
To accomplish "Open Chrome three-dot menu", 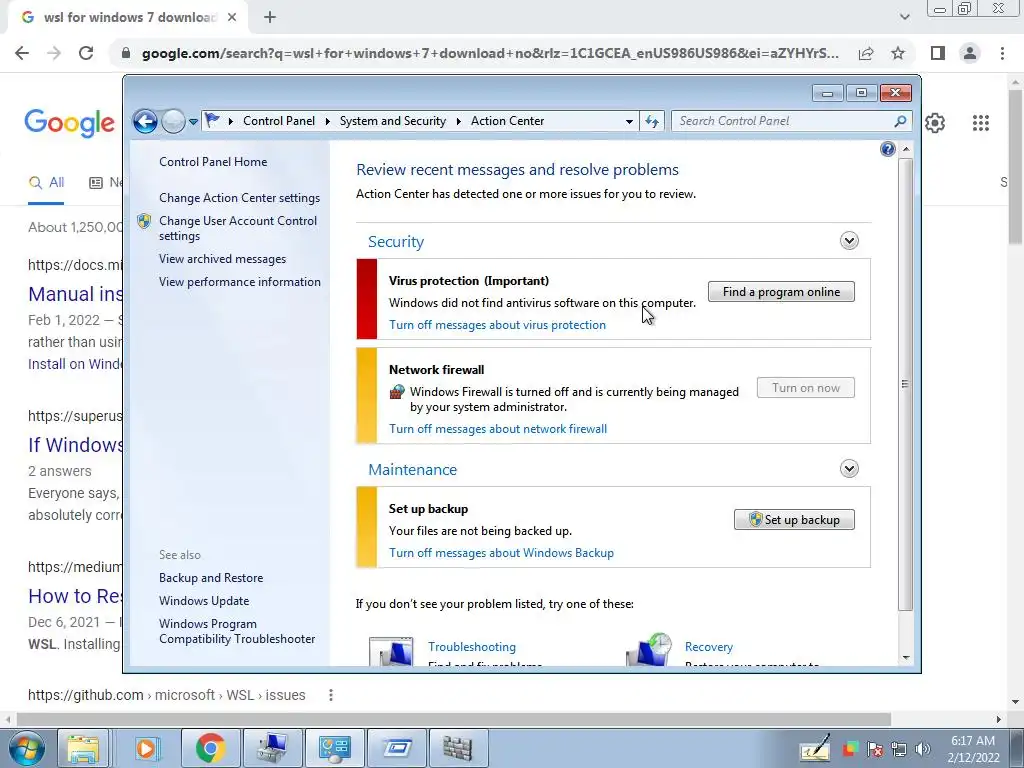I will click(x=1002, y=53).
